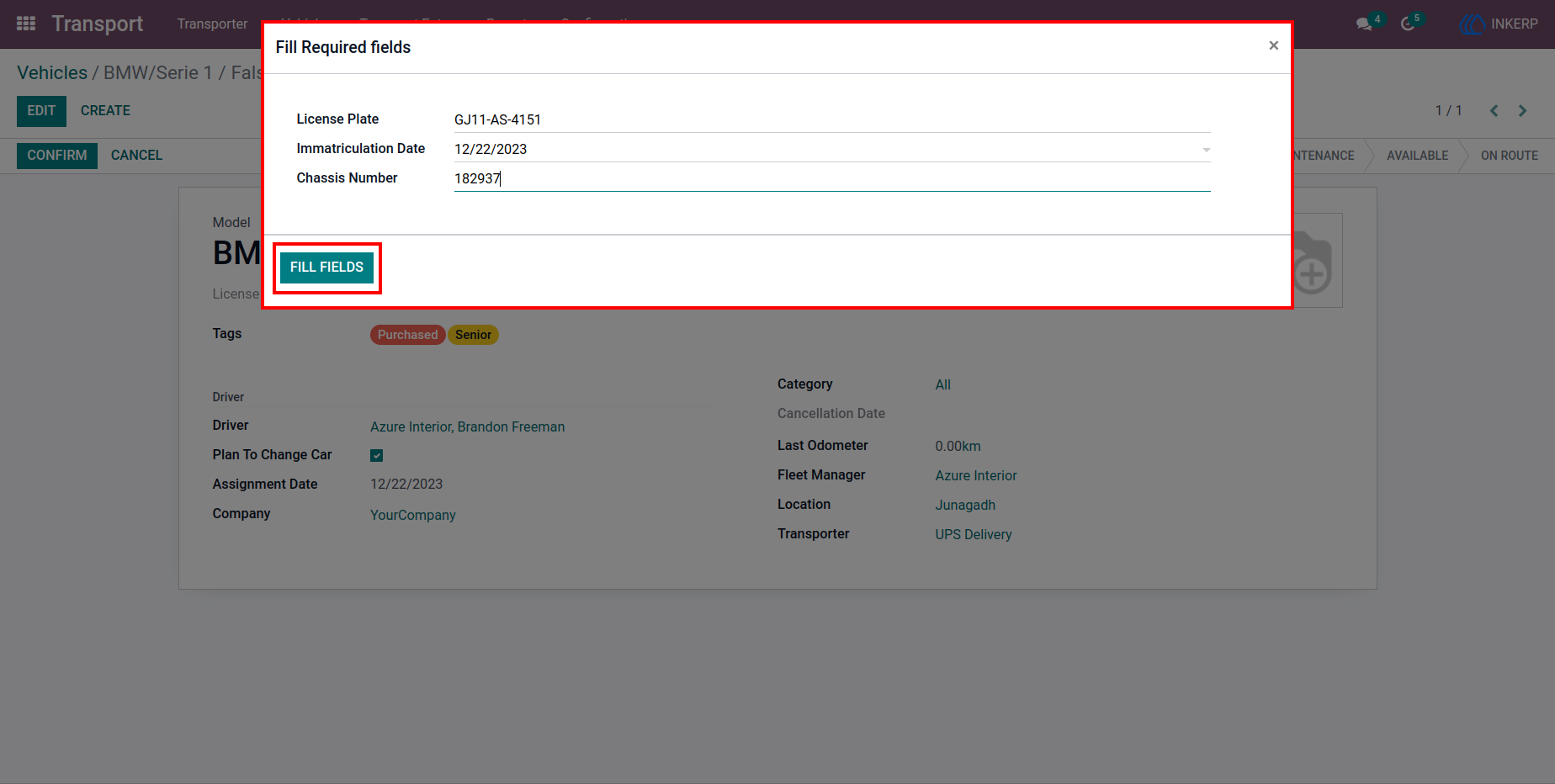Image resolution: width=1555 pixels, height=784 pixels.
Task: Open the All category link
Action: coord(943,385)
